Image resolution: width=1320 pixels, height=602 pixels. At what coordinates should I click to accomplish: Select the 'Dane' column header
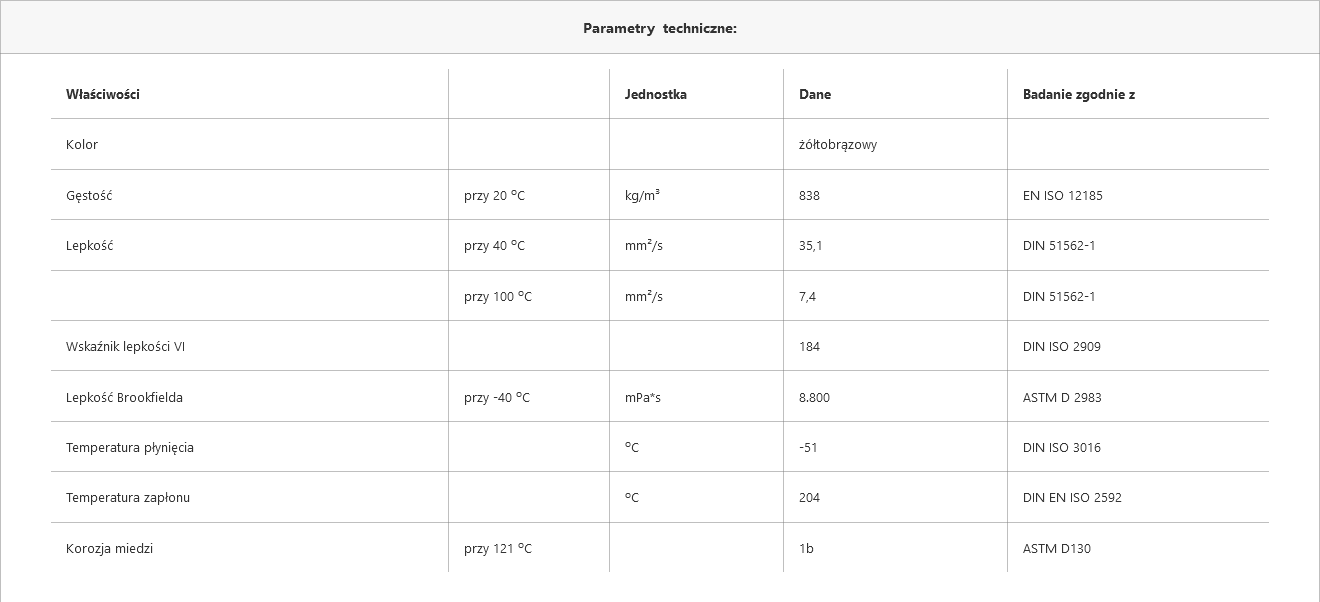(815, 94)
